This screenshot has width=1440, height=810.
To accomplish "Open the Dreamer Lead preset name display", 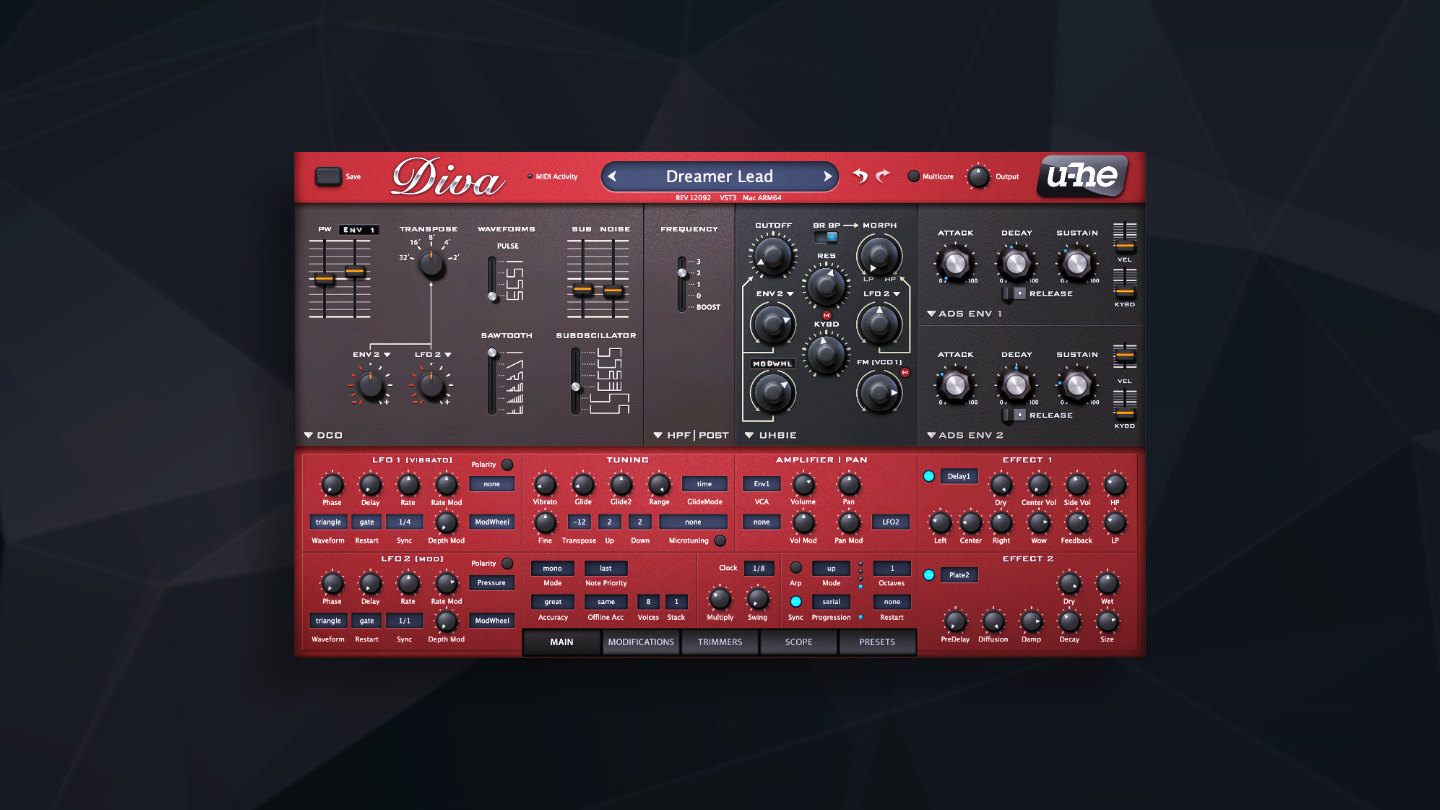I will [720, 177].
